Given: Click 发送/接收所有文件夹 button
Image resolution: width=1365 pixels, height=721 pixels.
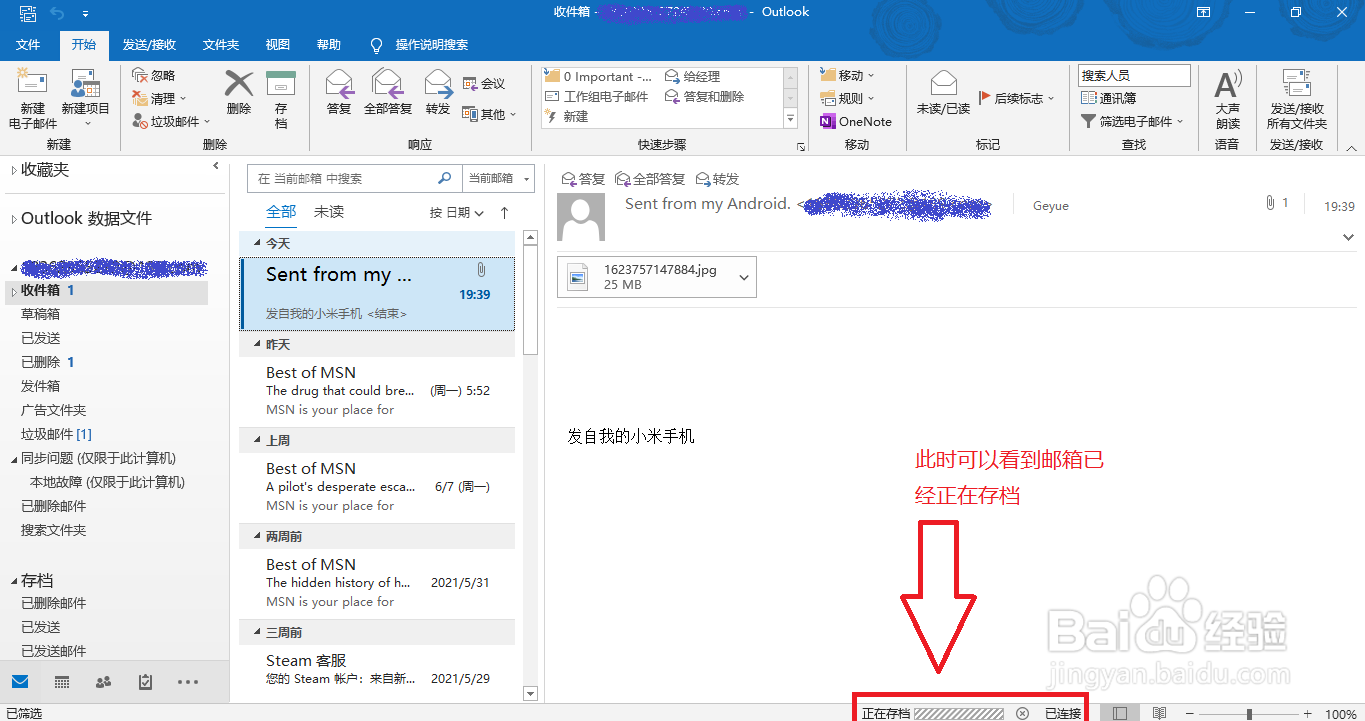Looking at the screenshot, I should click(x=1296, y=100).
